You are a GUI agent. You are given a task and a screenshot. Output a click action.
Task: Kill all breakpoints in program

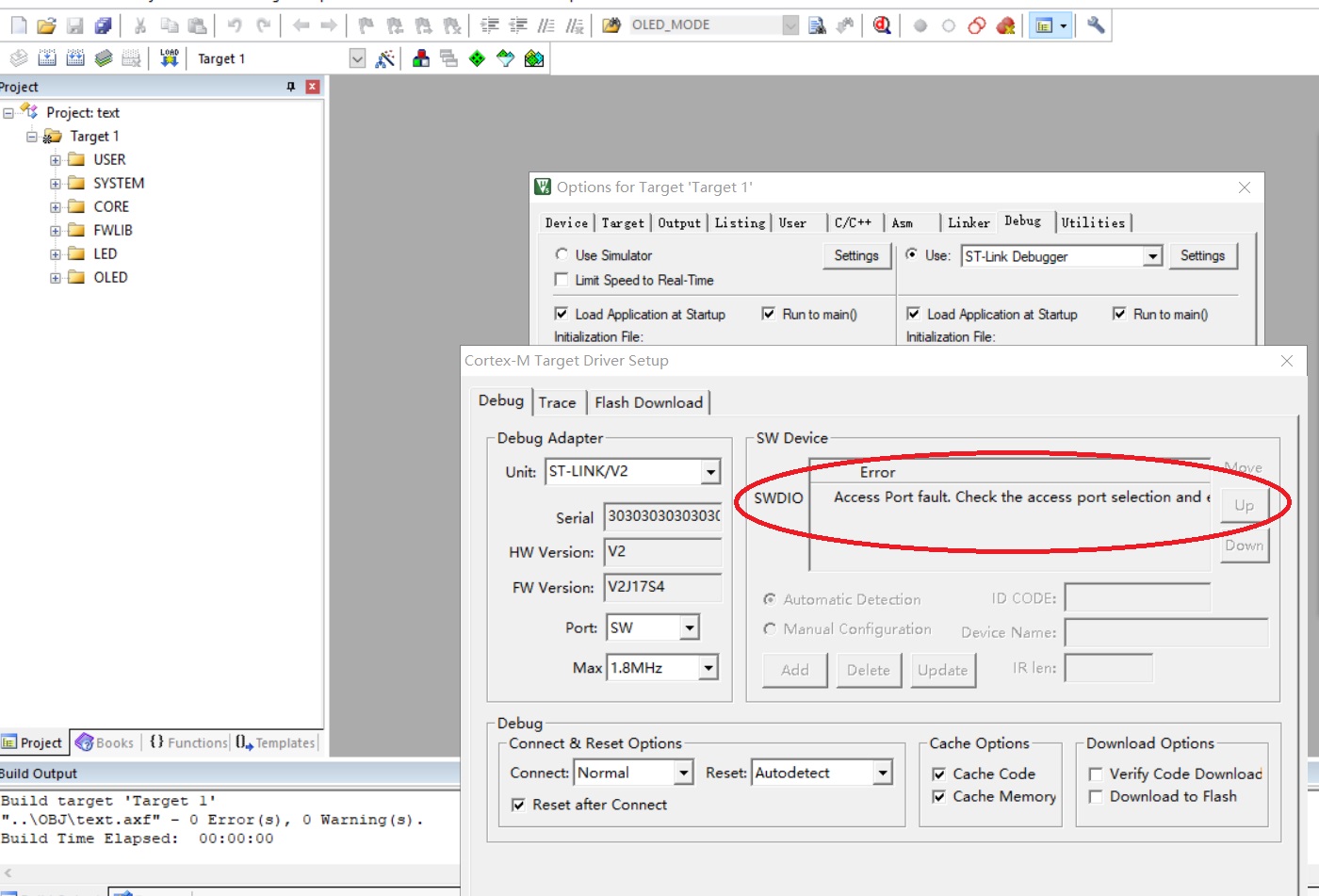[1005, 25]
